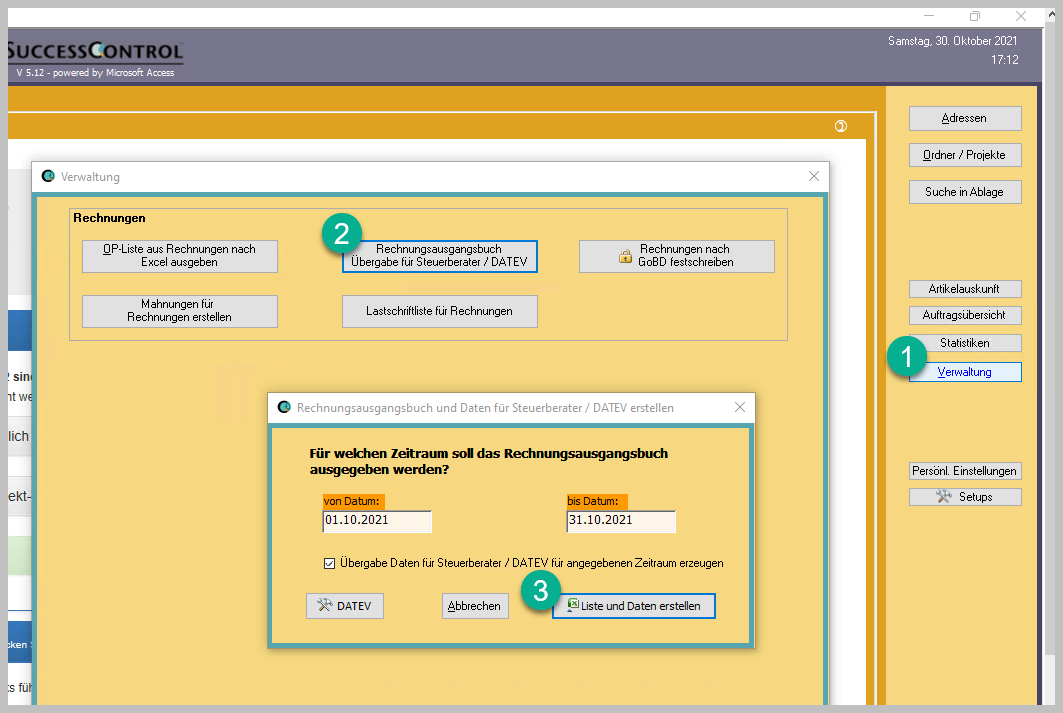1063x713 pixels.
Task: Close the Rechnungsausgangsbuch dialog
Action: (x=740, y=408)
